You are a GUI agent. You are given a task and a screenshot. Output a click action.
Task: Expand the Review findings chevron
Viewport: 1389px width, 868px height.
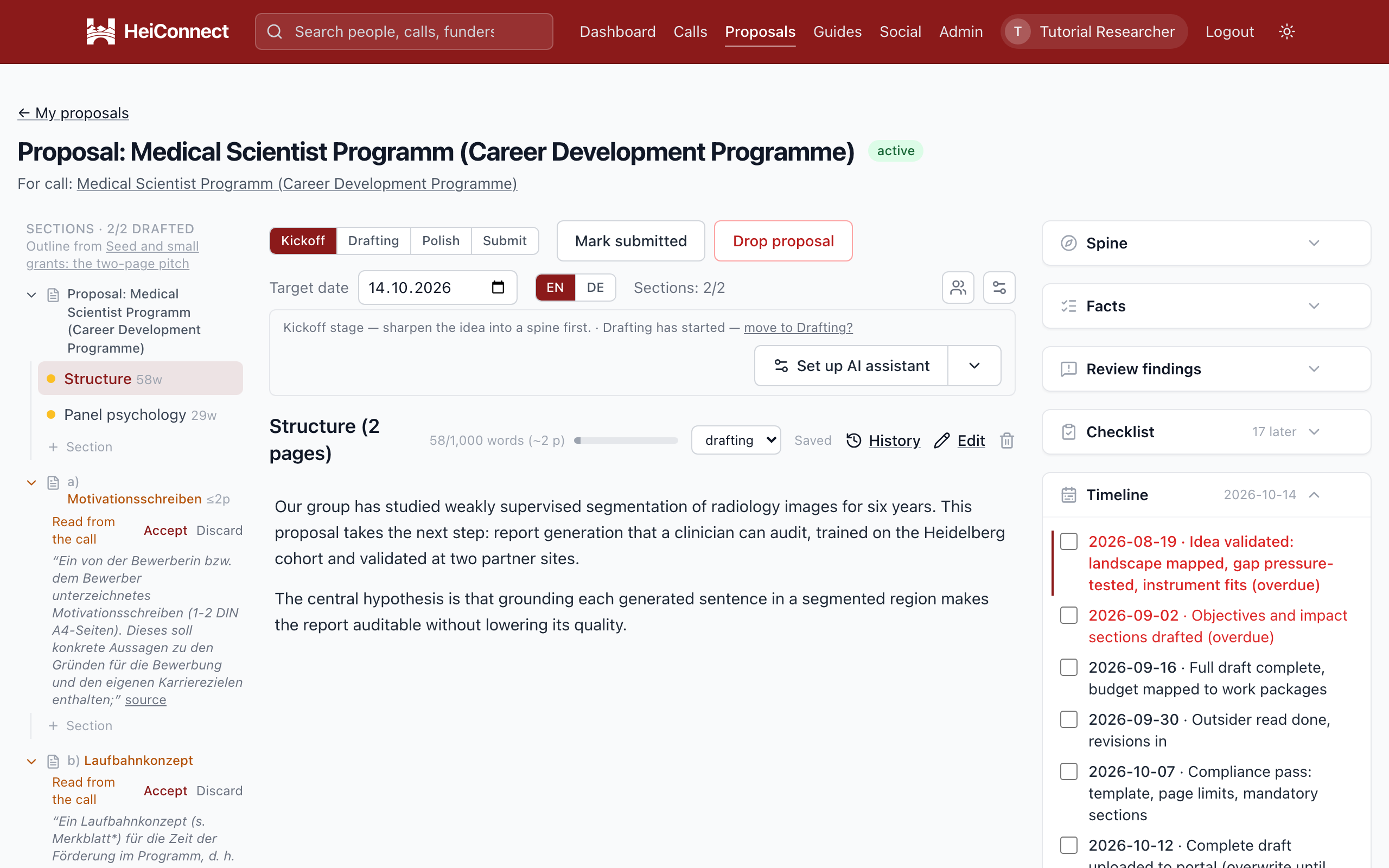1314,369
